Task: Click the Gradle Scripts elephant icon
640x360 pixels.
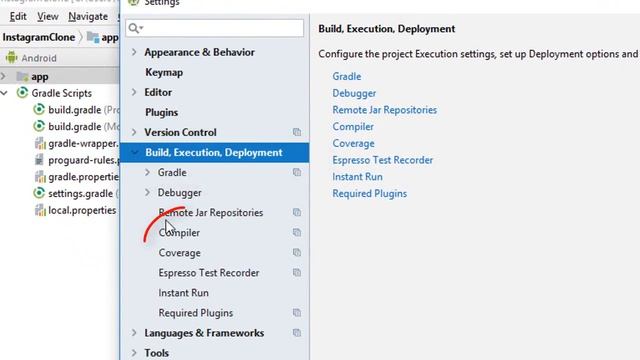Action: [22, 93]
